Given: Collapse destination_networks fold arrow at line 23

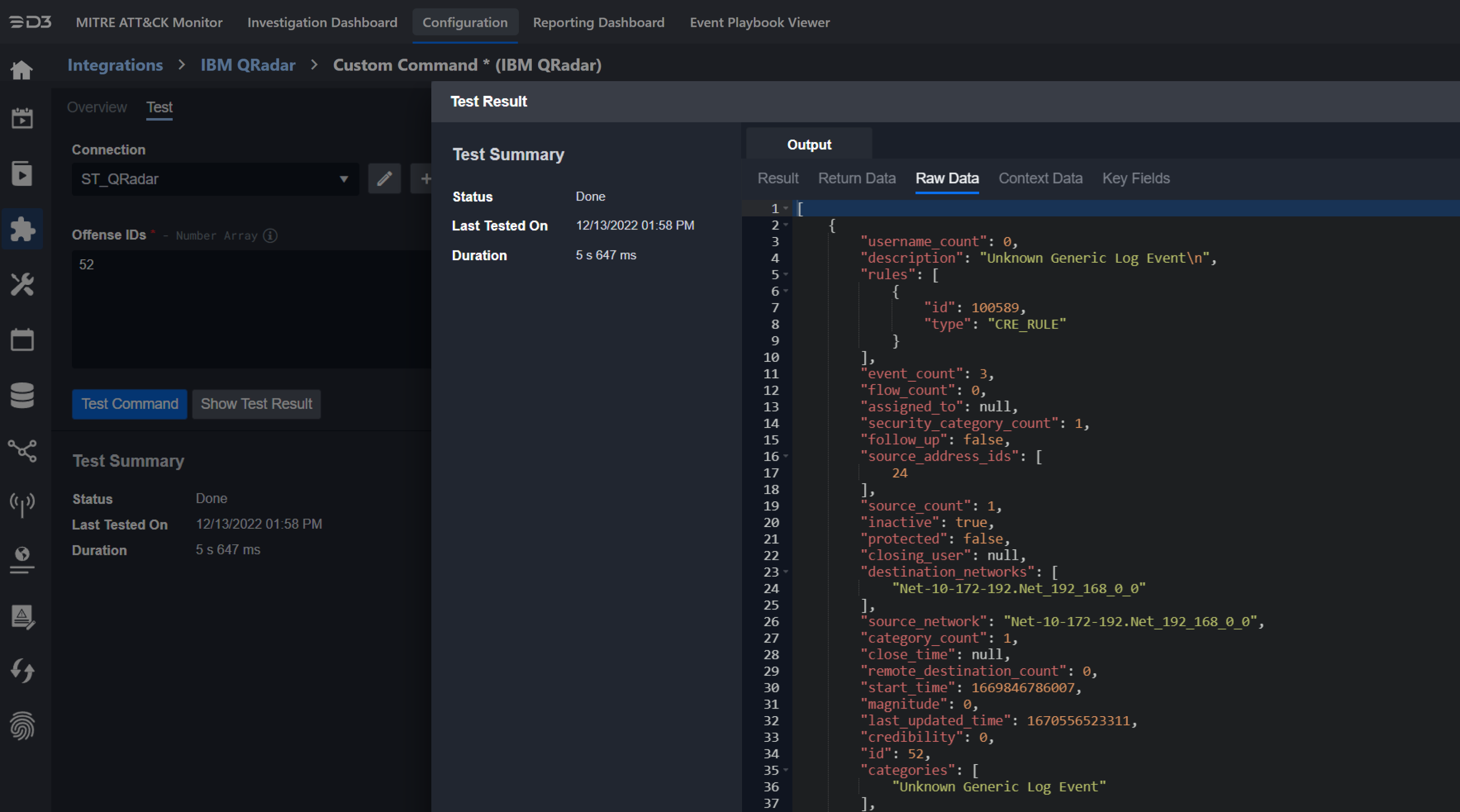Looking at the screenshot, I should (x=786, y=572).
